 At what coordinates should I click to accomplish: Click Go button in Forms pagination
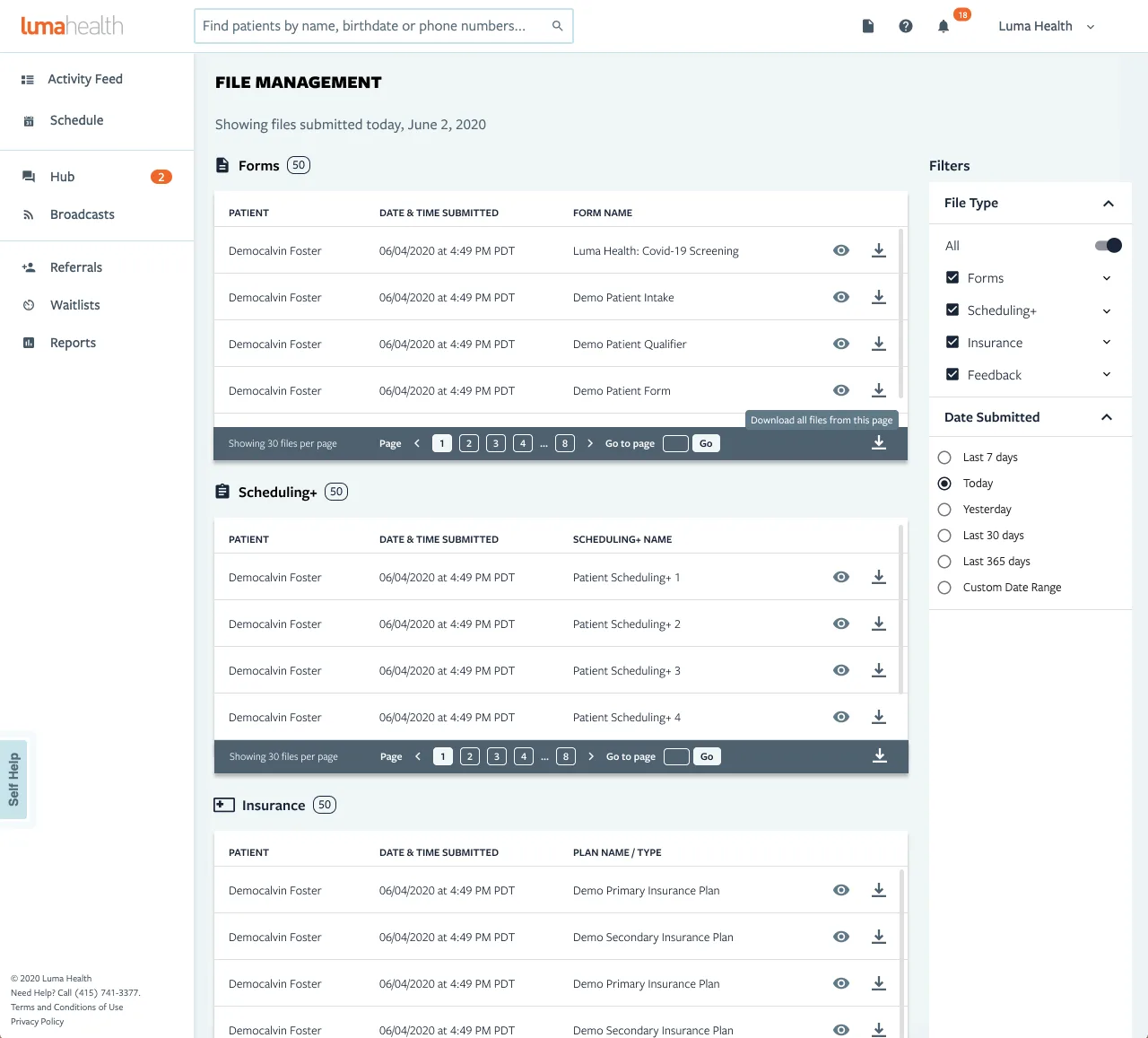pos(706,443)
